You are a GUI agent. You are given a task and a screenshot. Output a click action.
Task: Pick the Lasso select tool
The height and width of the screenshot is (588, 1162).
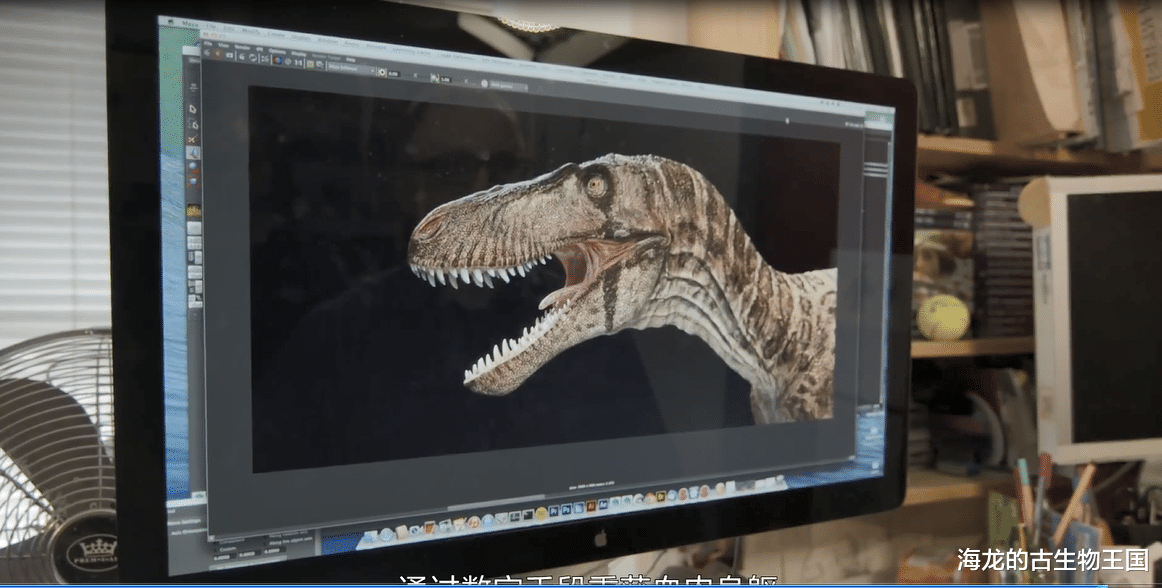[193, 123]
